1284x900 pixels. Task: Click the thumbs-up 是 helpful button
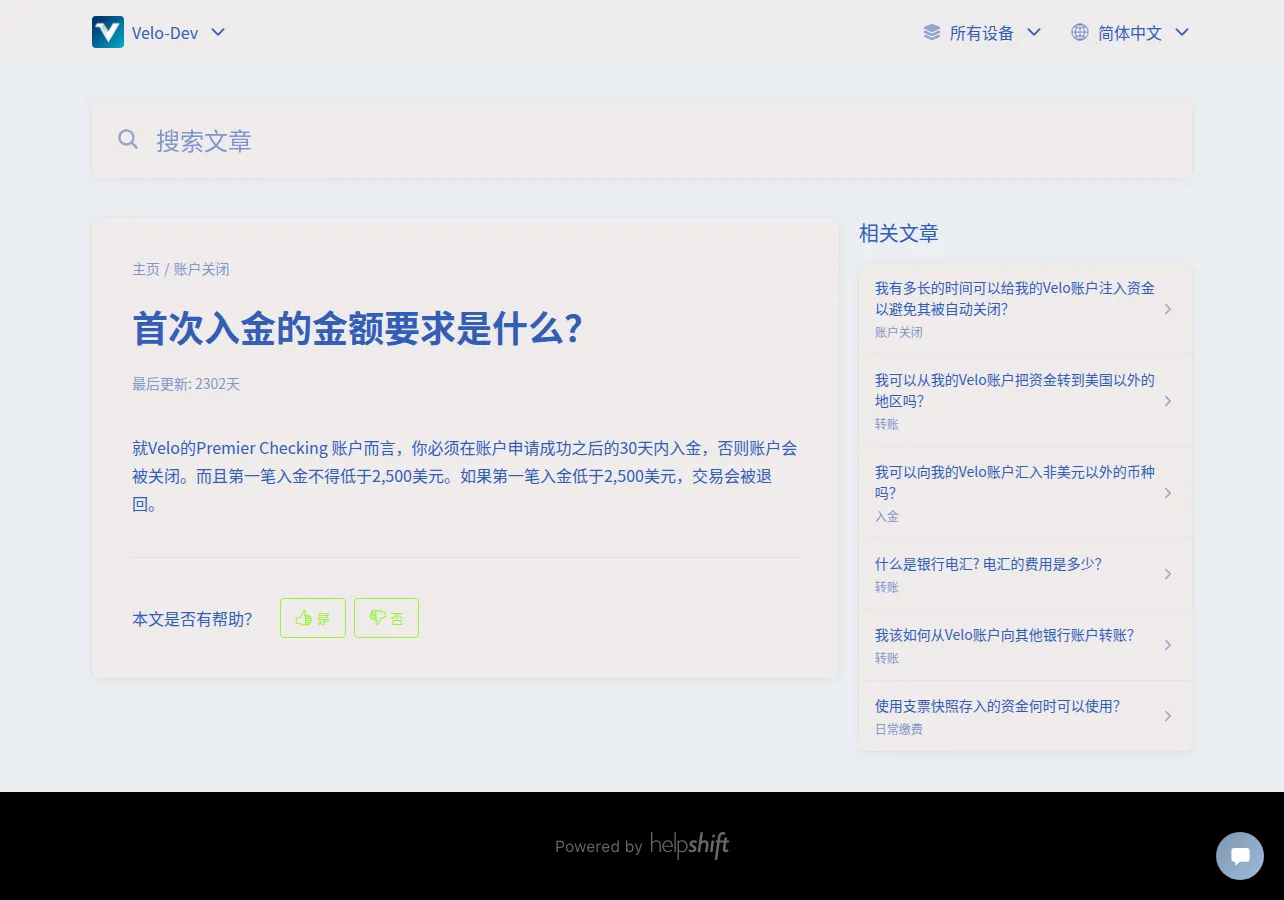(x=313, y=618)
